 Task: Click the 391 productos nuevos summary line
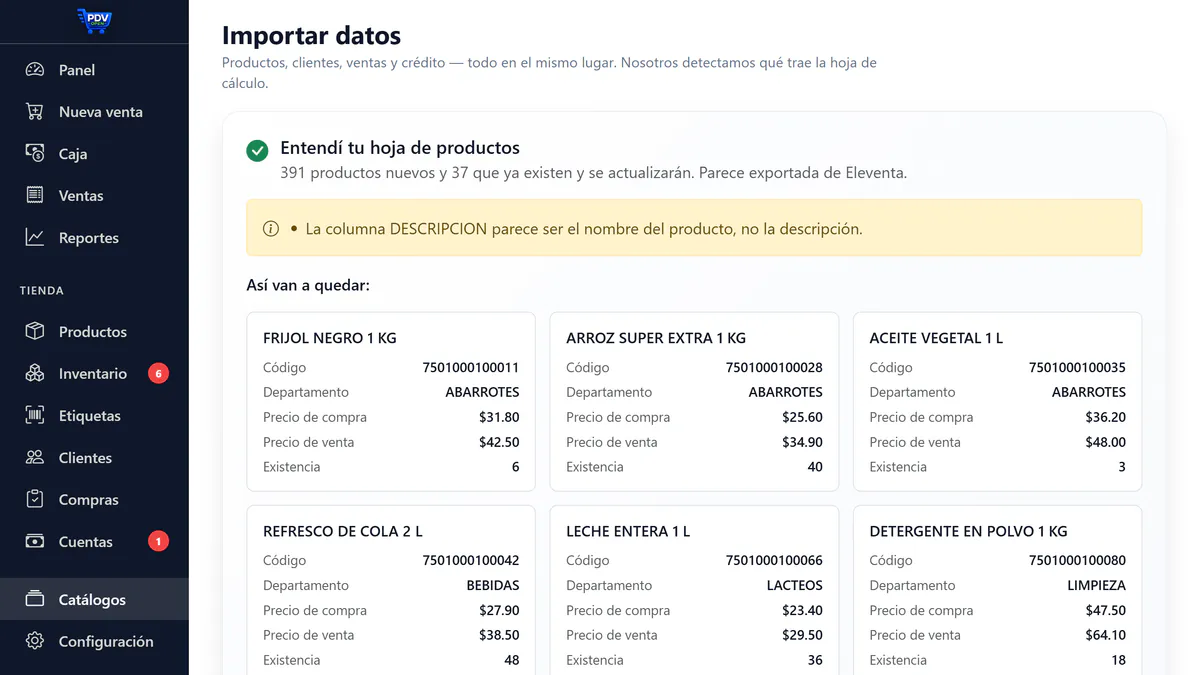[x=593, y=173]
